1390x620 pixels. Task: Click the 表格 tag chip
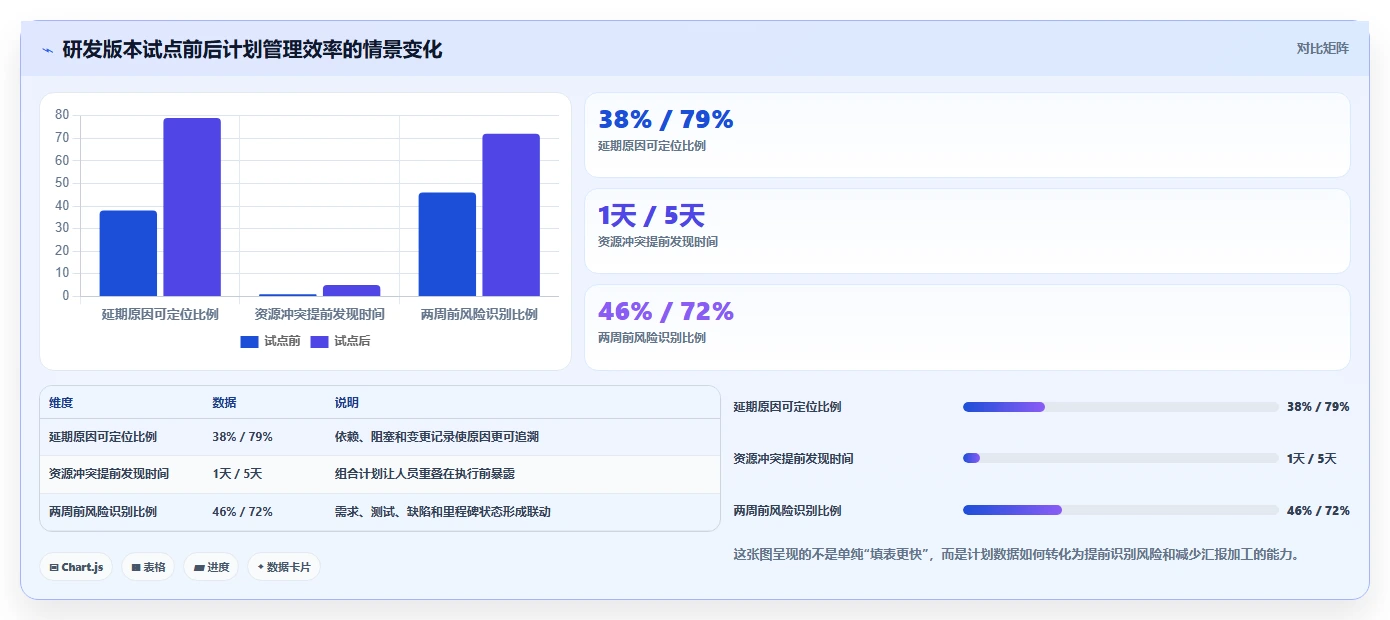point(148,567)
